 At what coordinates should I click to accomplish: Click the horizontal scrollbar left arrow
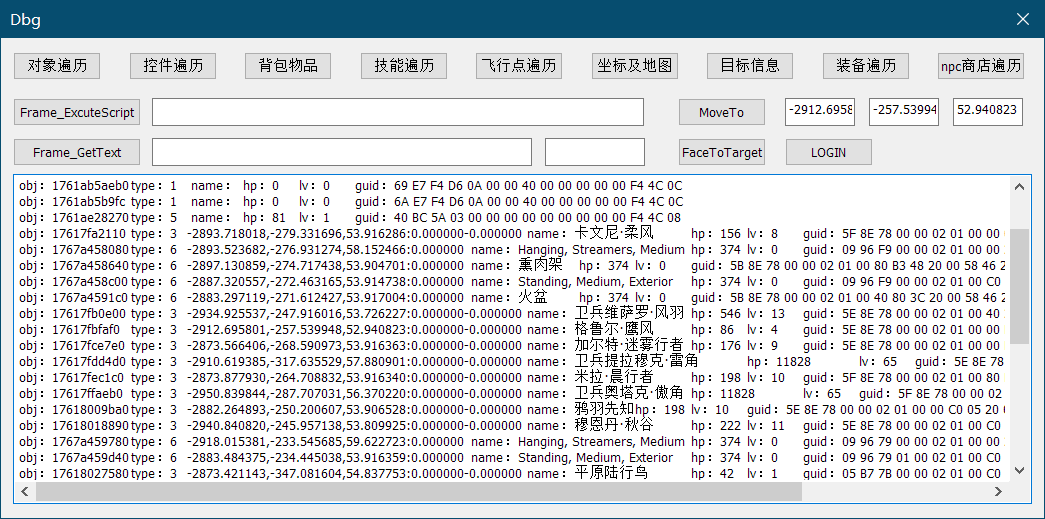[x=25, y=492]
